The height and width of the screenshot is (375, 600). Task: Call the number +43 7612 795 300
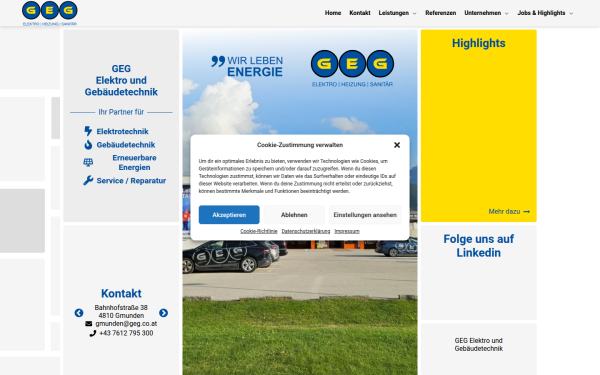(x=126, y=333)
